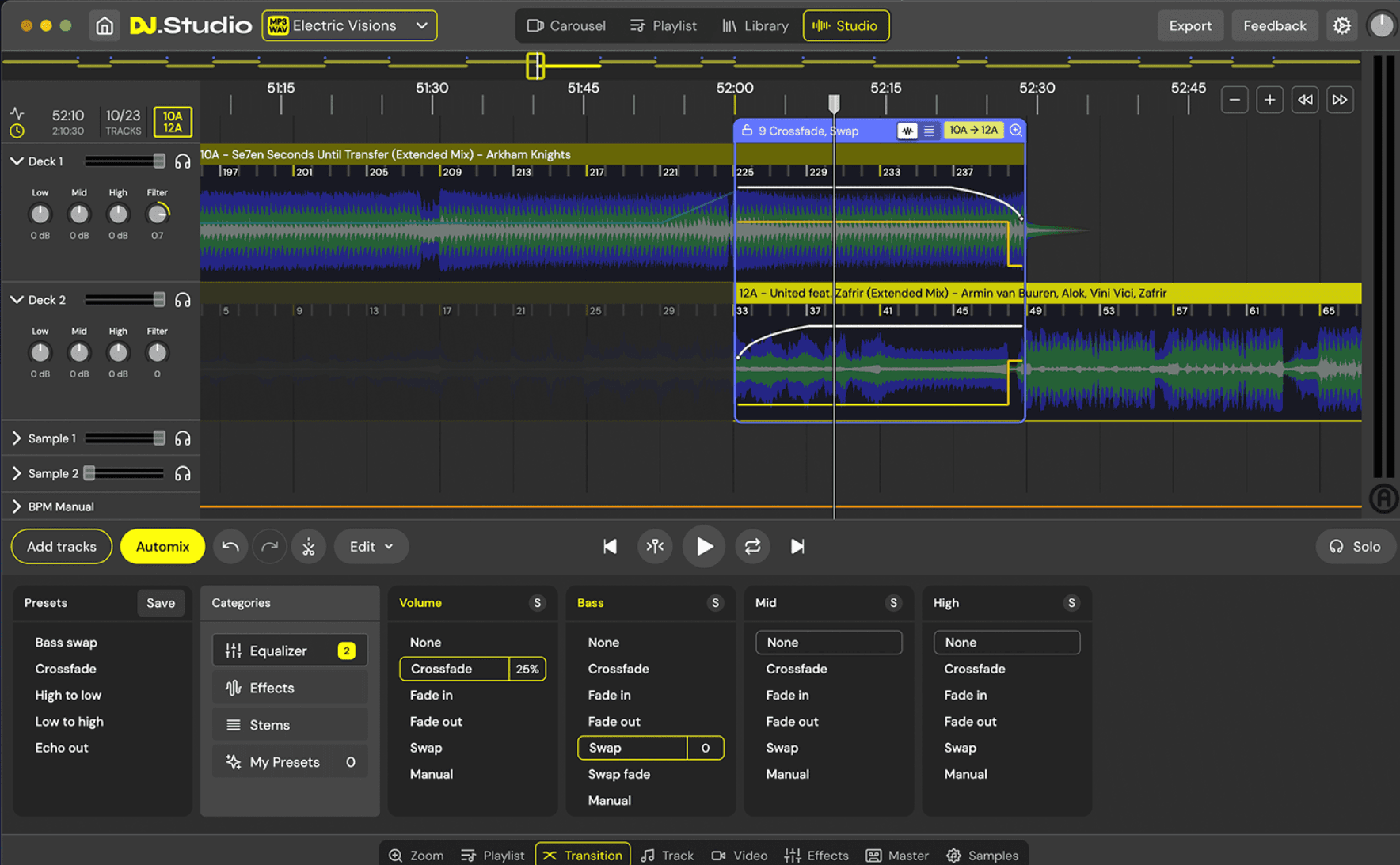
Task: Toggle the loop playback icon
Action: (x=752, y=547)
